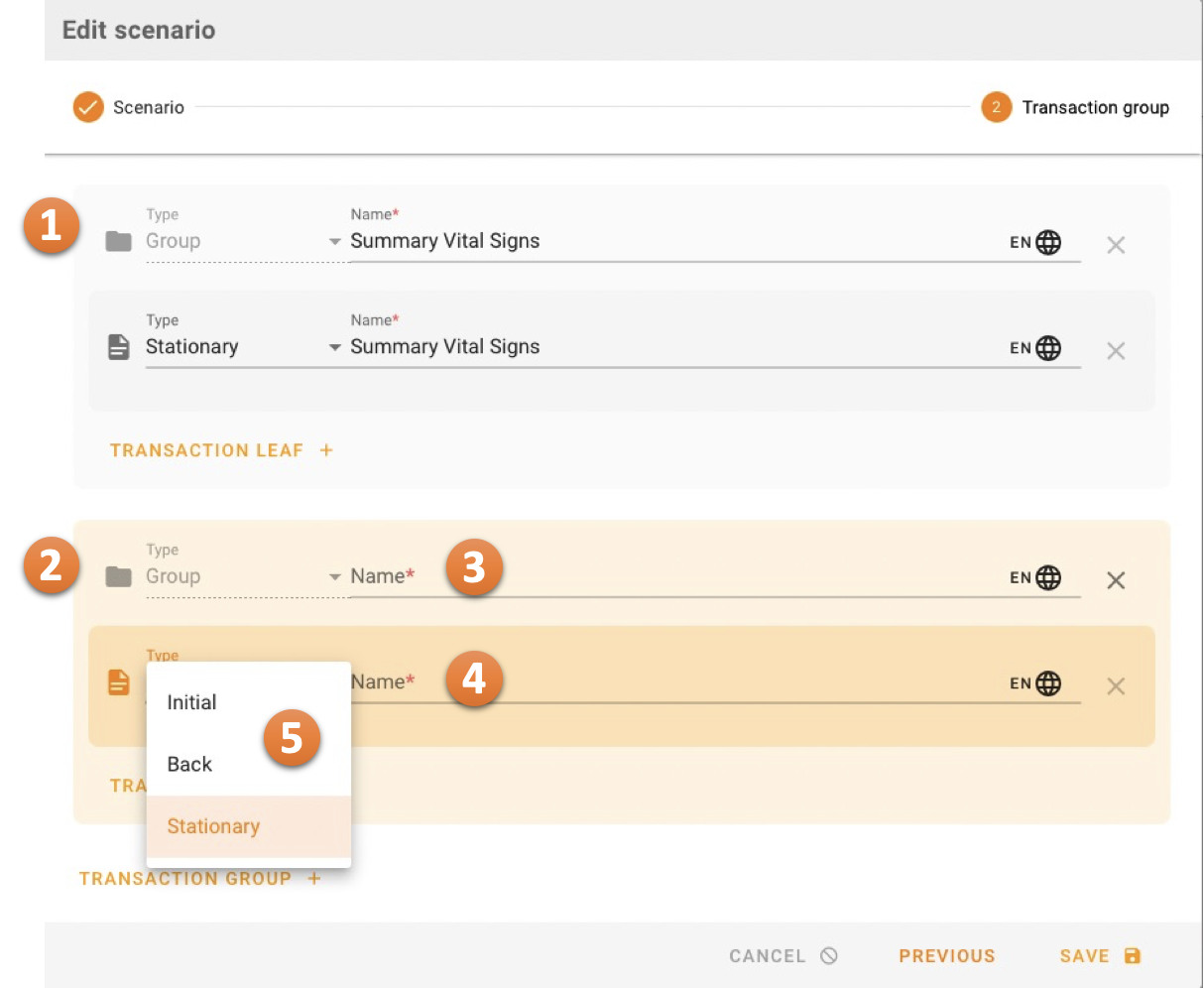The height and width of the screenshot is (988, 1204).
Task: Click globe icon in empty second group row
Action: click(1047, 577)
